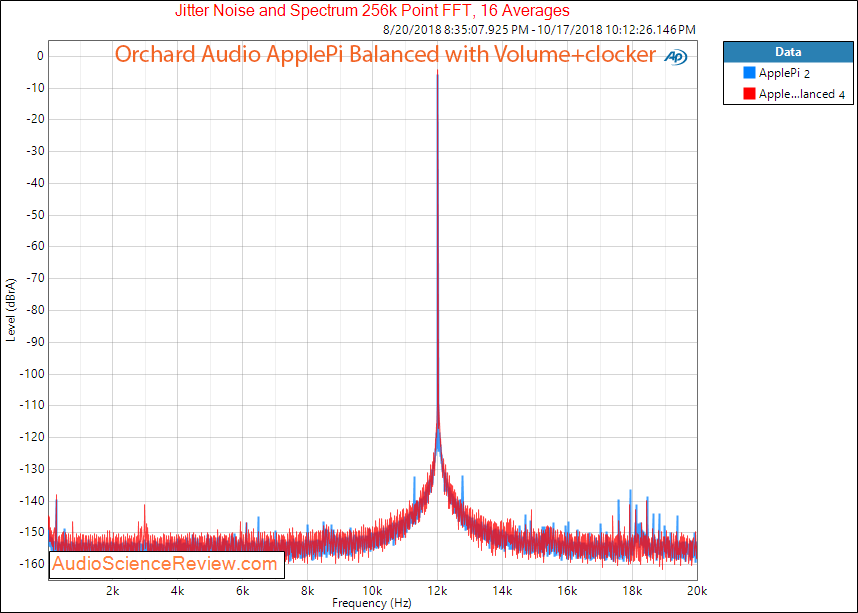
Task: Click the -10 level tick label
Action: pyautogui.click(x=35, y=88)
